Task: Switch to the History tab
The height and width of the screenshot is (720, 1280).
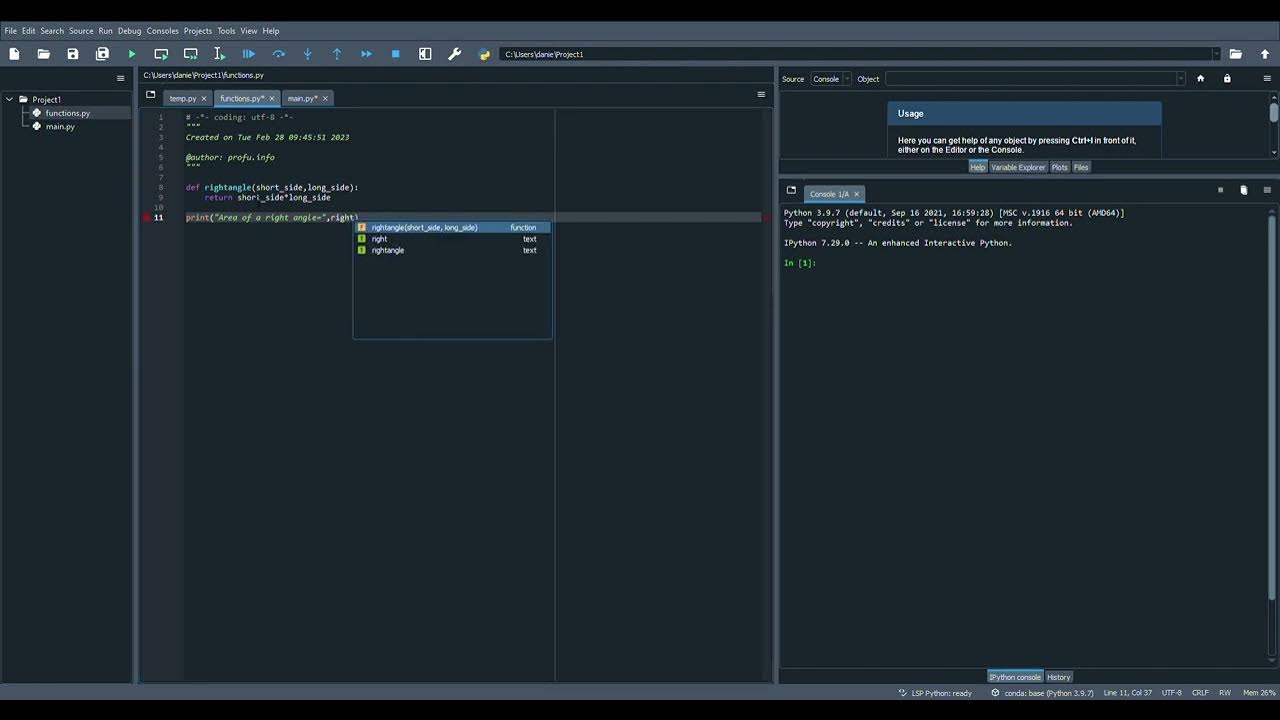Action: [1058, 677]
